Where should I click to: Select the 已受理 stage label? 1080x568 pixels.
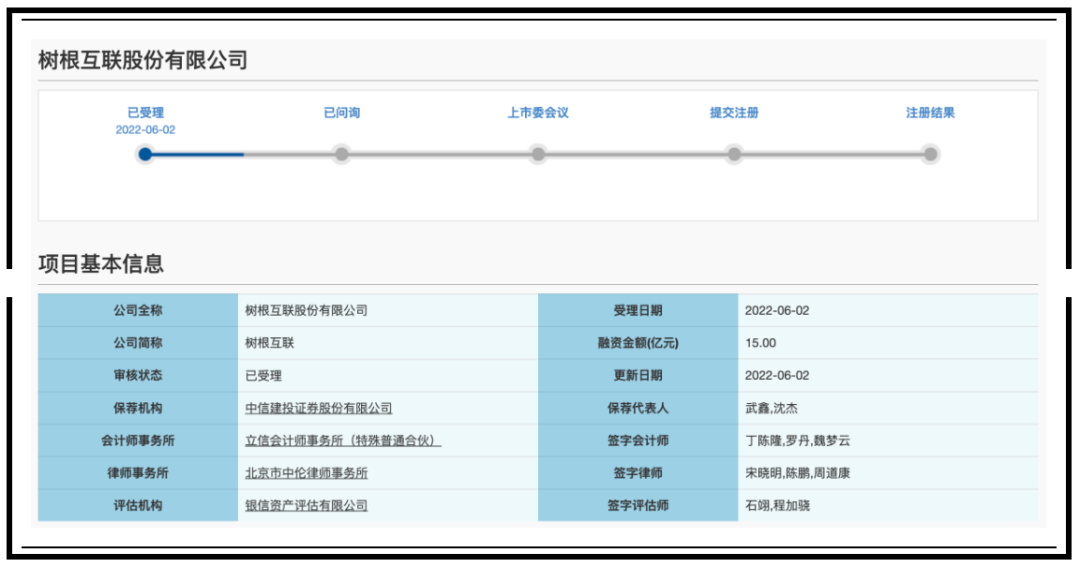pyautogui.click(x=145, y=113)
